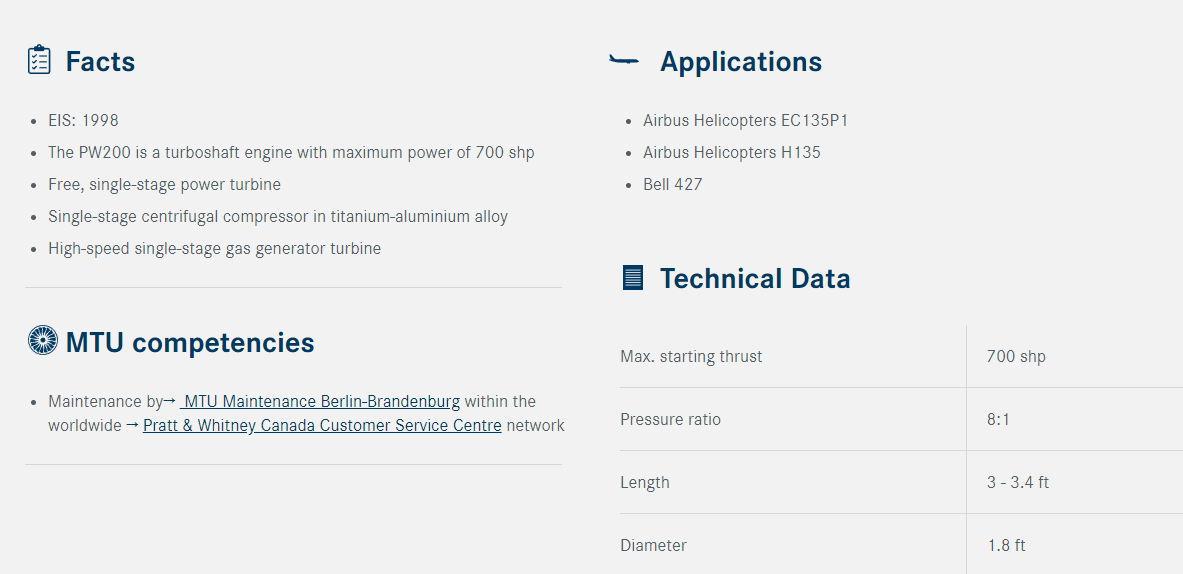The width and height of the screenshot is (1183, 574).
Task: Click the 'EIS: 1998' bullet
Action: coord(83,121)
